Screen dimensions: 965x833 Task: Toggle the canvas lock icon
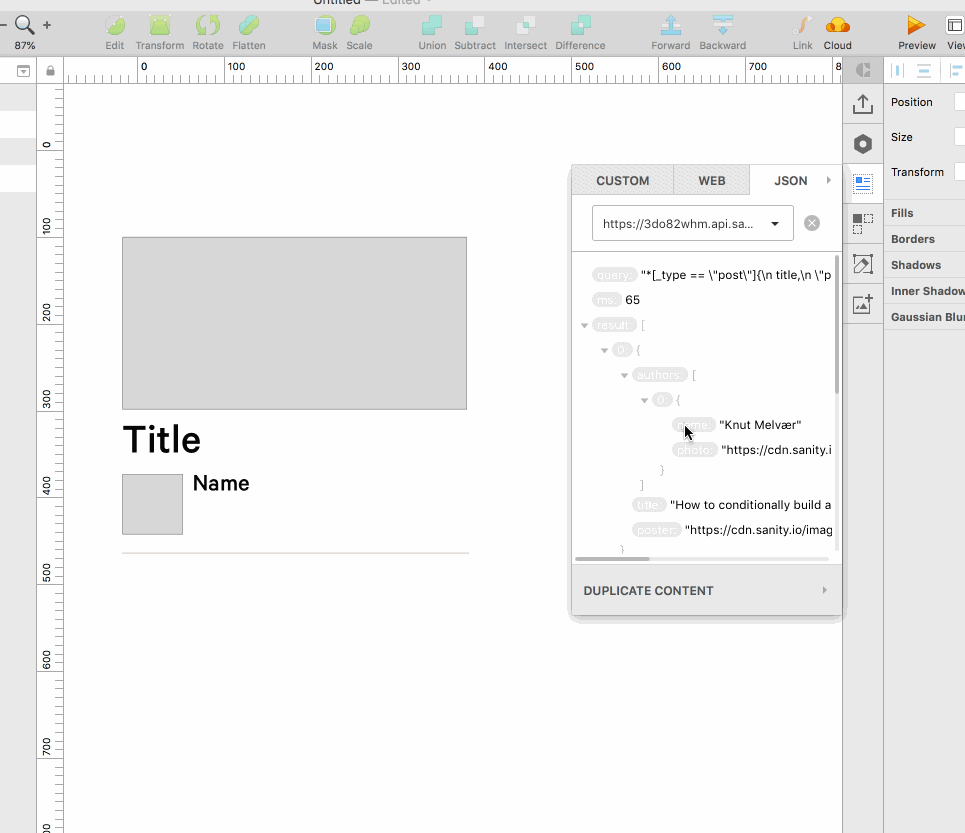pyautogui.click(x=49, y=69)
